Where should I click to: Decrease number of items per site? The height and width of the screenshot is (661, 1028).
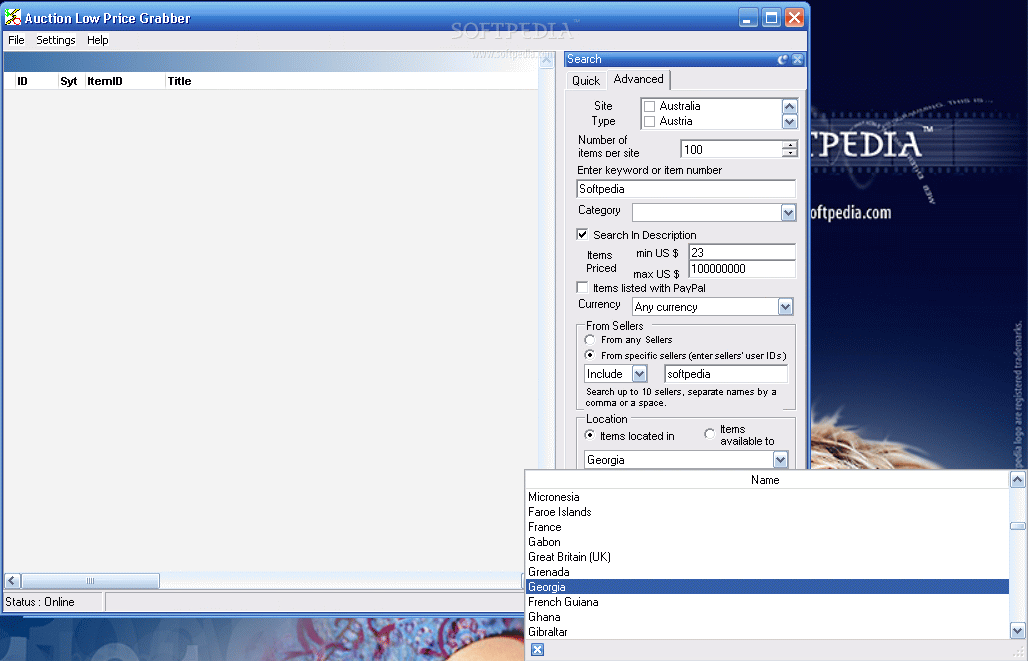[x=790, y=153]
